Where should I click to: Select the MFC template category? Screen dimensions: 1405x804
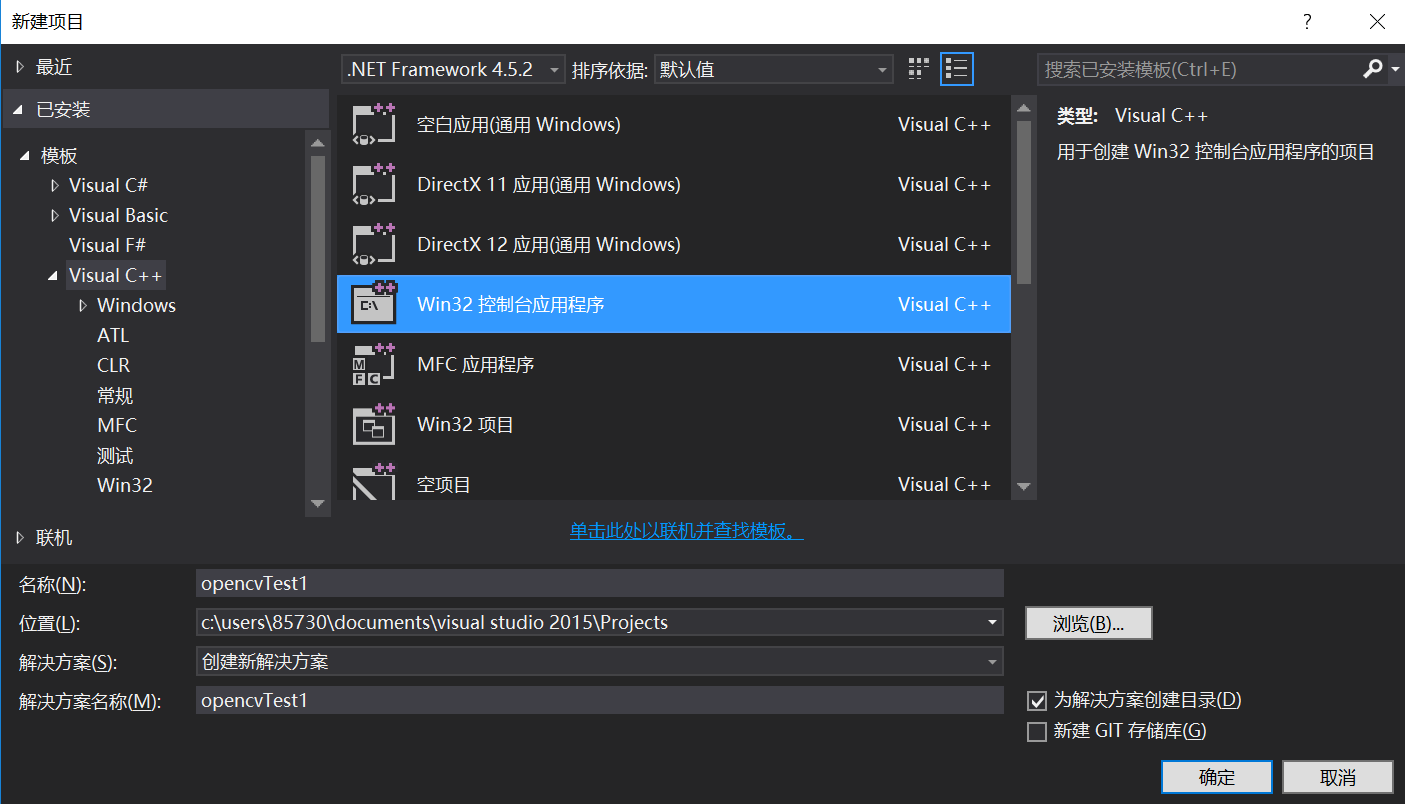[x=117, y=425]
